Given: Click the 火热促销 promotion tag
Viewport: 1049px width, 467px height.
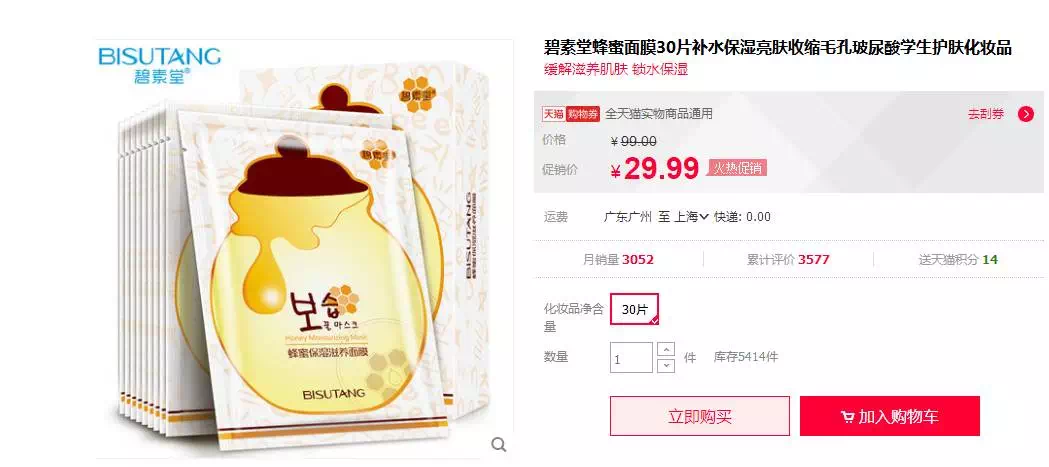Looking at the screenshot, I should pos(737,168).
